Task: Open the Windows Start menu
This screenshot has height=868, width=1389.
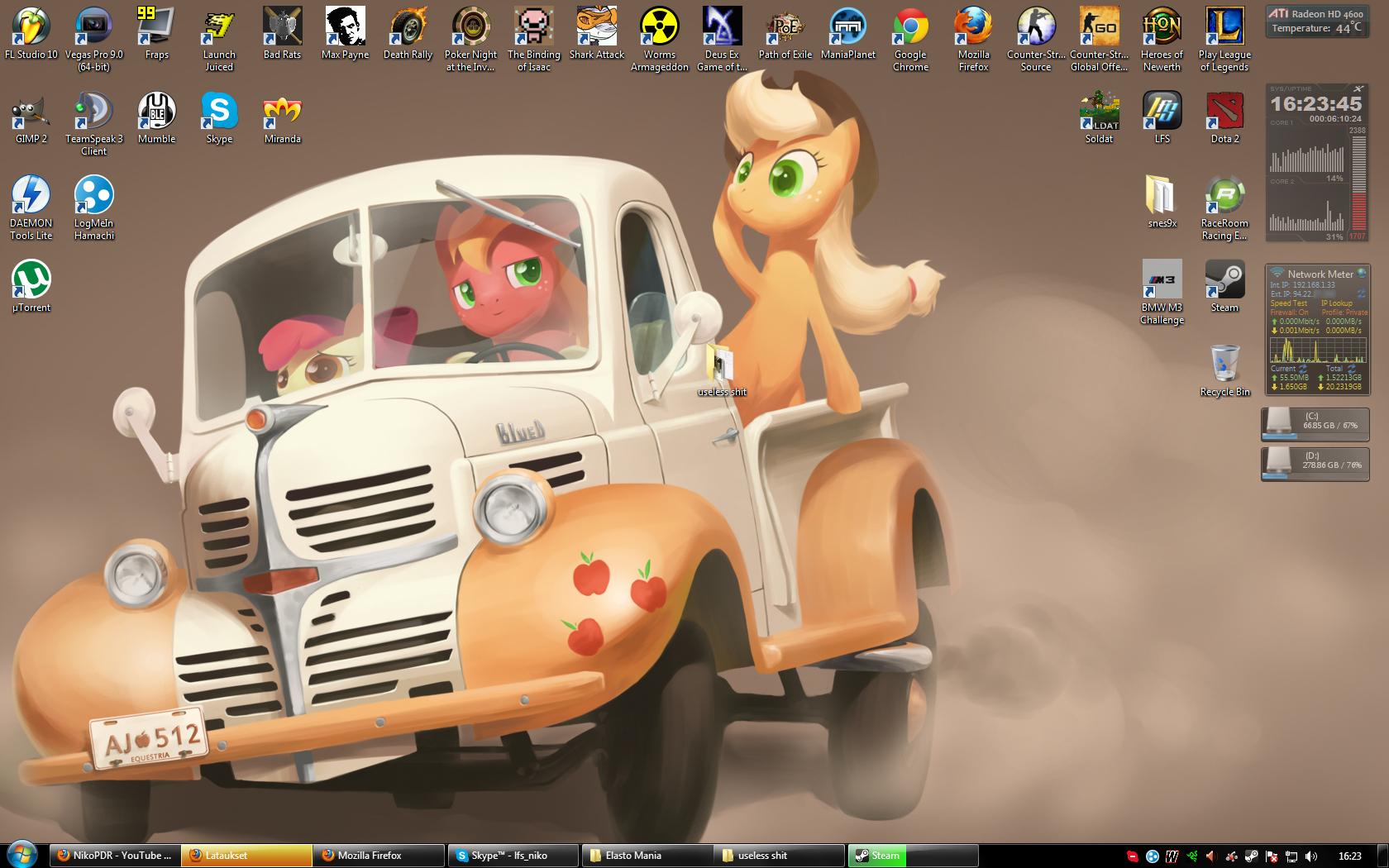Action: point(22,855)
